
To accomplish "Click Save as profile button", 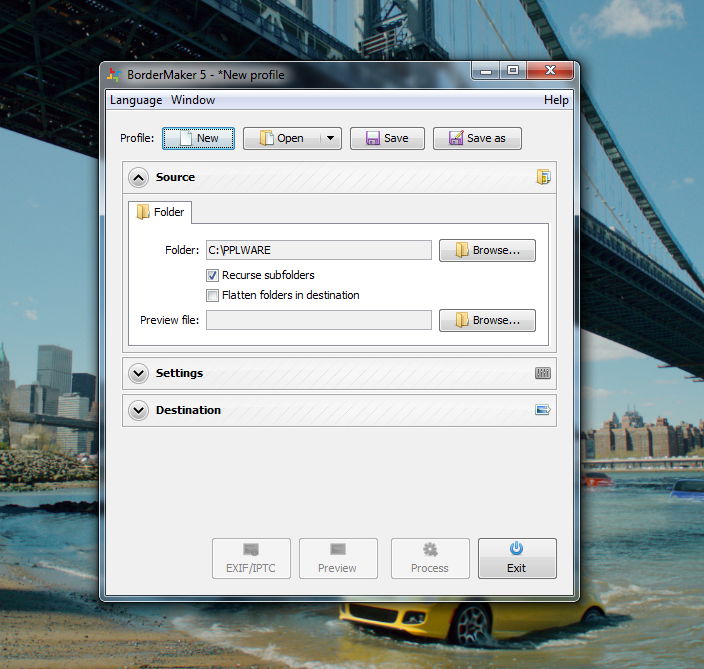I will [x=477, y=138].
